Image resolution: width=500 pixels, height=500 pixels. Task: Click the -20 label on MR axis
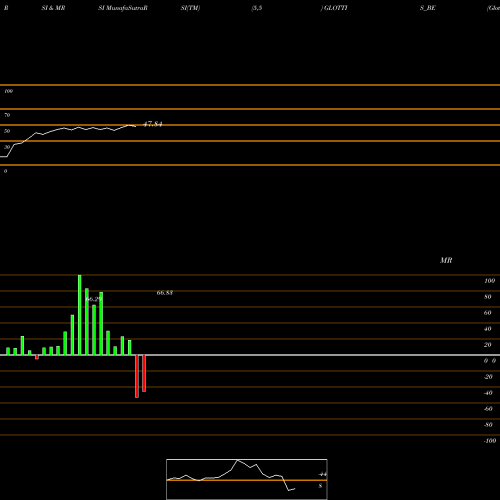[x=488, y=377]
